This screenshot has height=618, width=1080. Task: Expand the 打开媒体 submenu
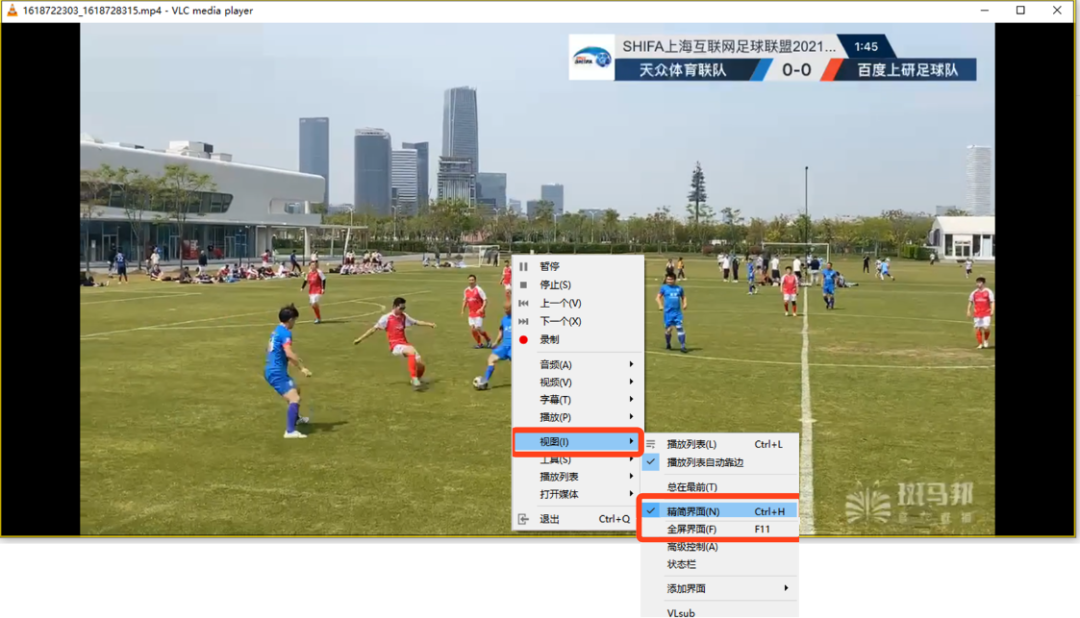(579, 494)
